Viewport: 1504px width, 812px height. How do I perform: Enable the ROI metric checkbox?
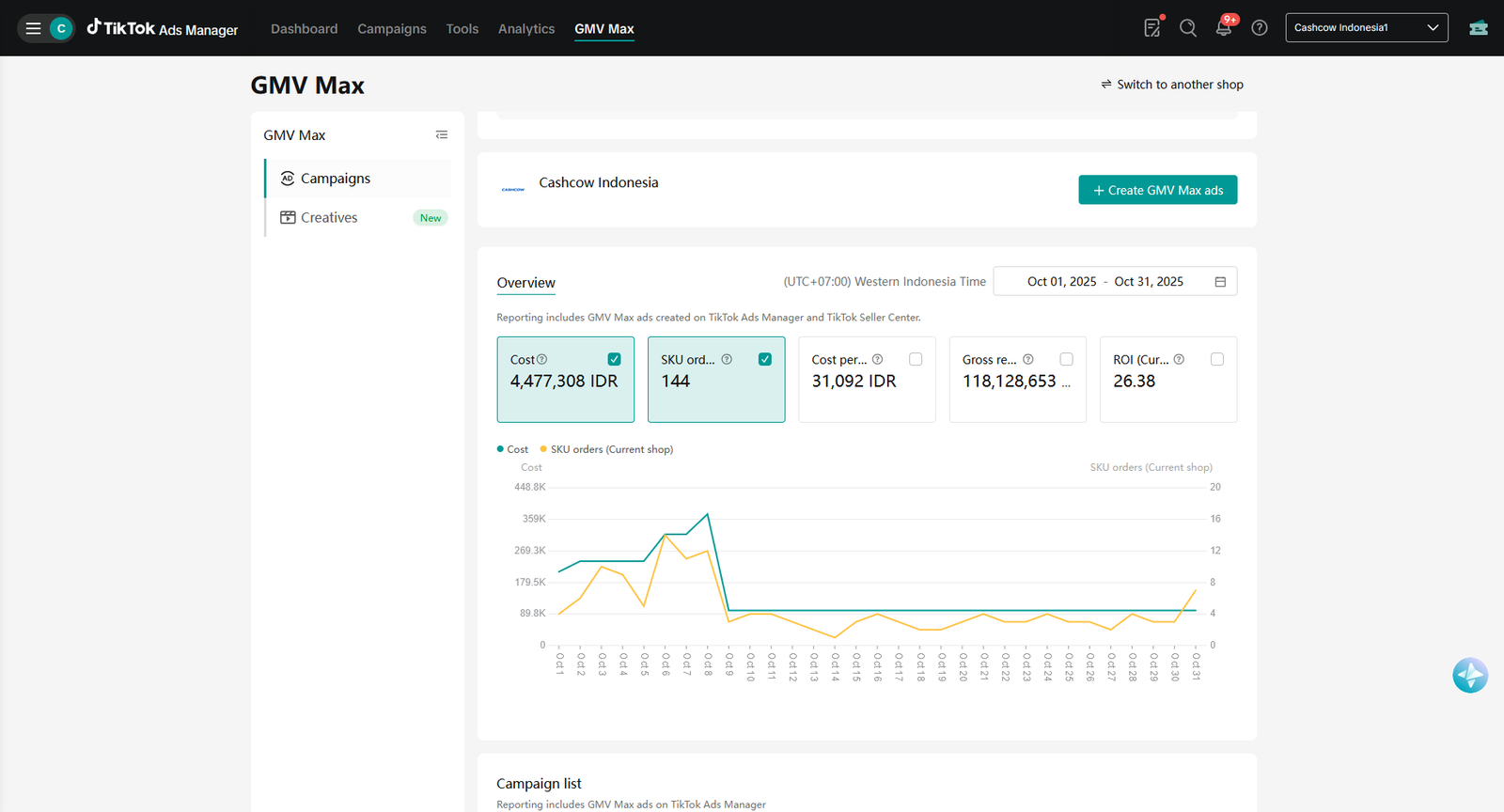(x=1217, y=359)
